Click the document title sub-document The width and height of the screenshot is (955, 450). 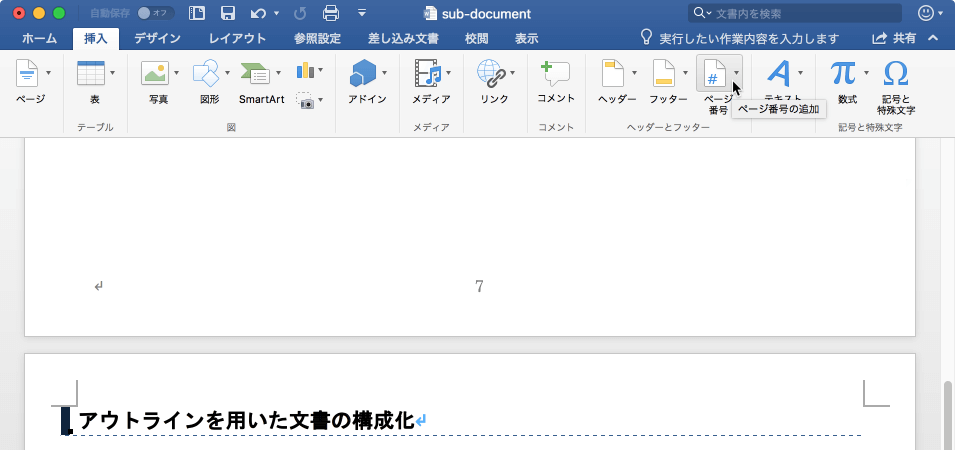click(x=486, y=13)
